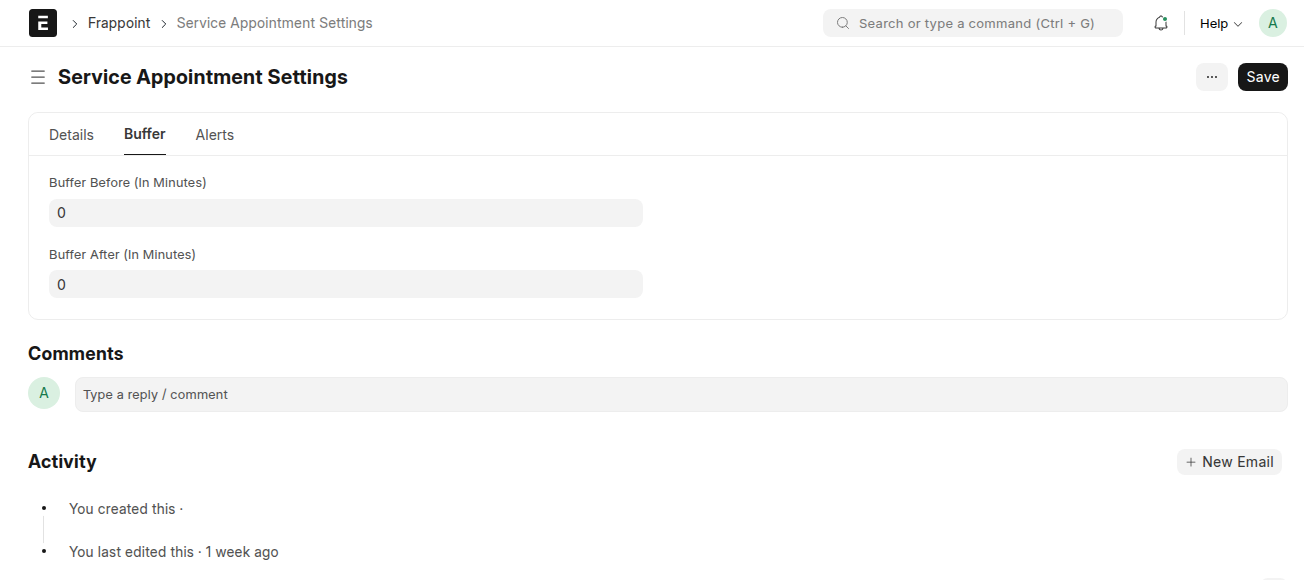
Task: Click the search or command bar
Action: click(975, 23)
